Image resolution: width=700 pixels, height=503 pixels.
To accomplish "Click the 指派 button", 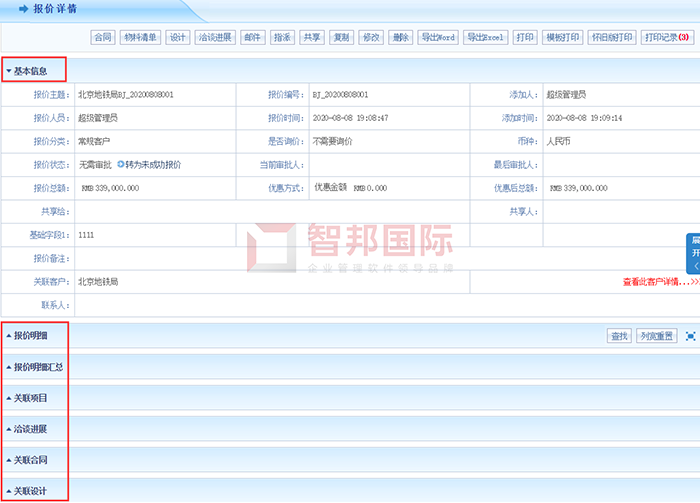I will (282, 37).
